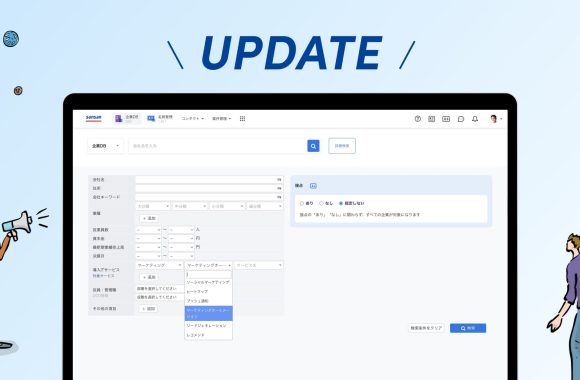This screenshot has width=580, height=380.
Task: Switch to the 企業DB tab
Action: point(127,118)
